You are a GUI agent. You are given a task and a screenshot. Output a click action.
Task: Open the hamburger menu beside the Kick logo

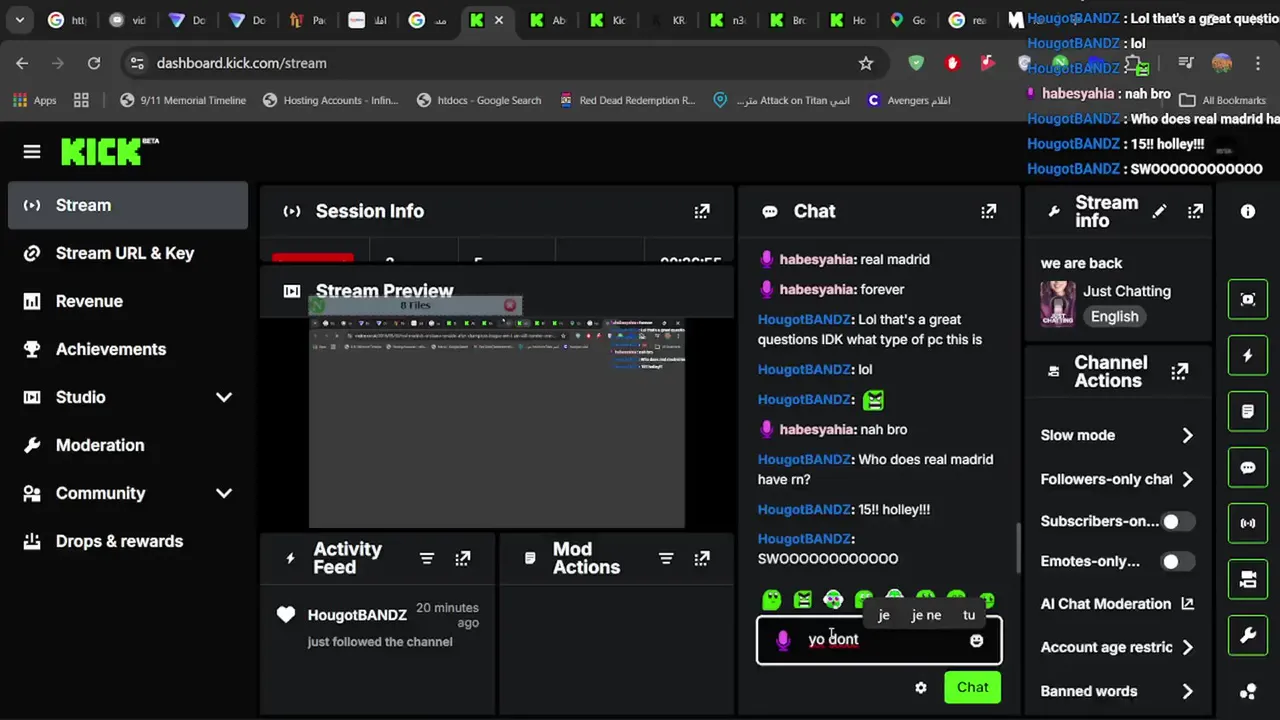coord(32,152)
